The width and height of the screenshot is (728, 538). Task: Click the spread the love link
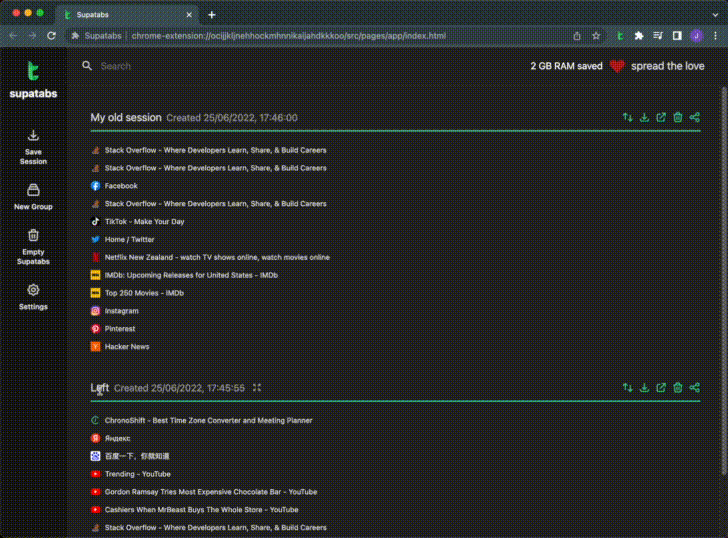coord(667,66)
